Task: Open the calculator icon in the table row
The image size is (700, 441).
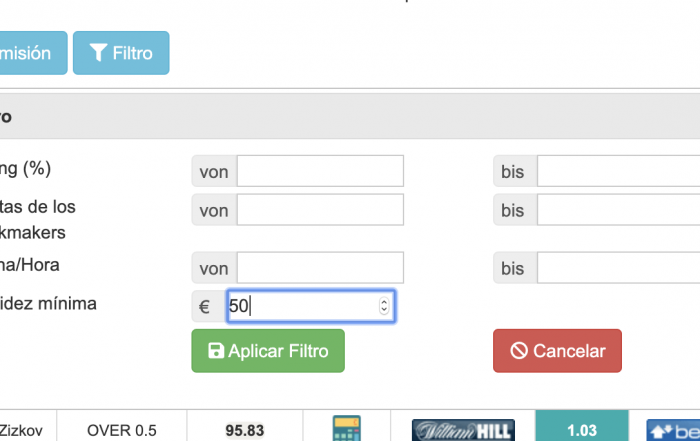Action: click(x=346, y=428)
